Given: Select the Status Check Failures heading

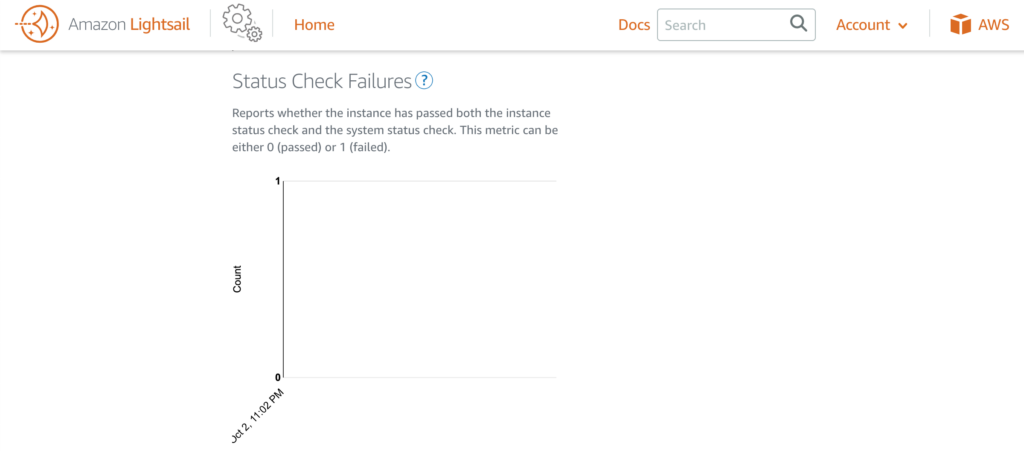Looking at the screenshot, I should tap(322, 82).
